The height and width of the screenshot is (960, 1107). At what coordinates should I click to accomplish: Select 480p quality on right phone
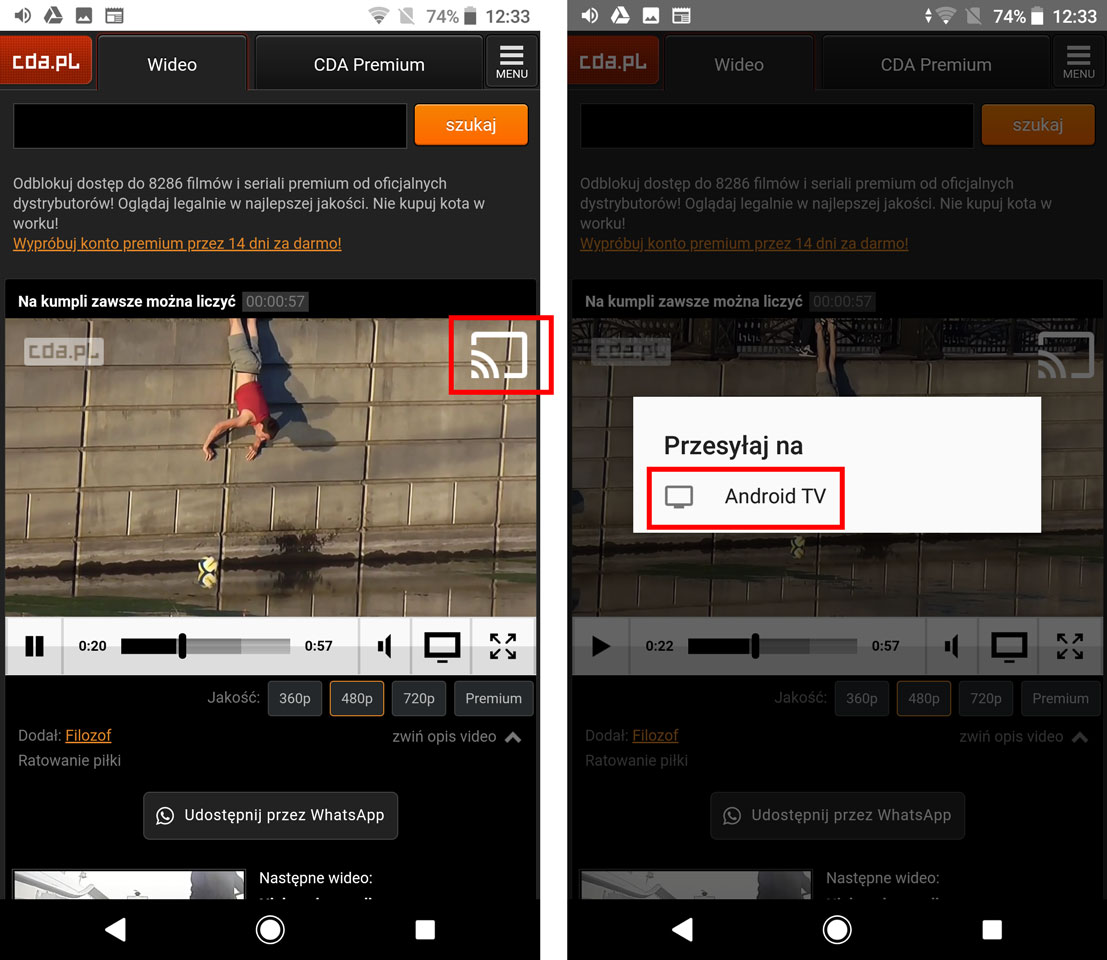click(923, 698)
